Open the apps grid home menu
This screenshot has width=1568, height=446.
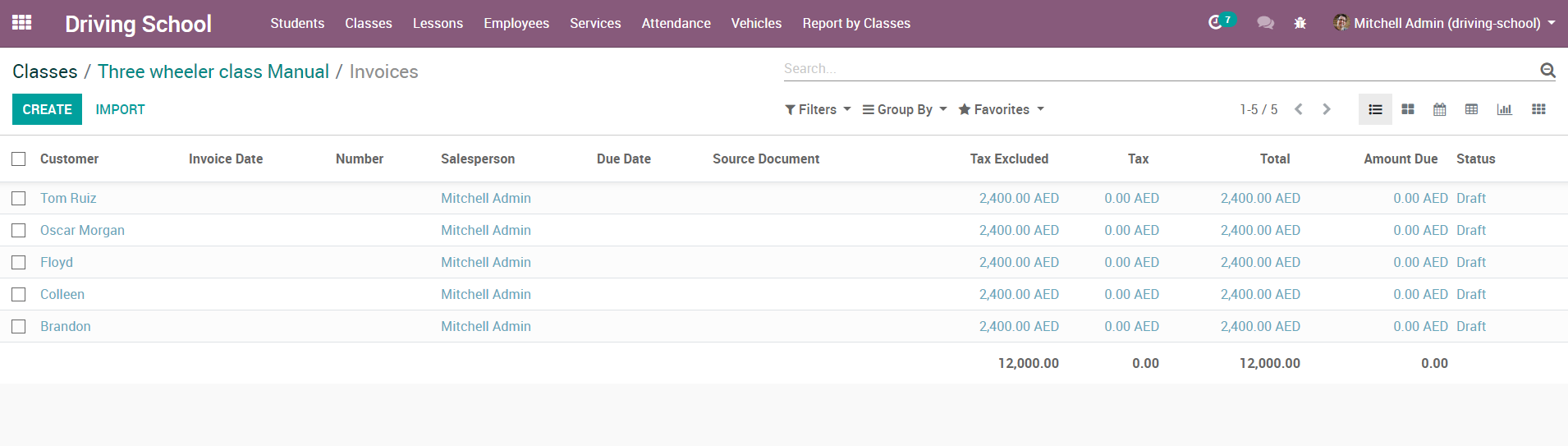click(x=22, y=23)
